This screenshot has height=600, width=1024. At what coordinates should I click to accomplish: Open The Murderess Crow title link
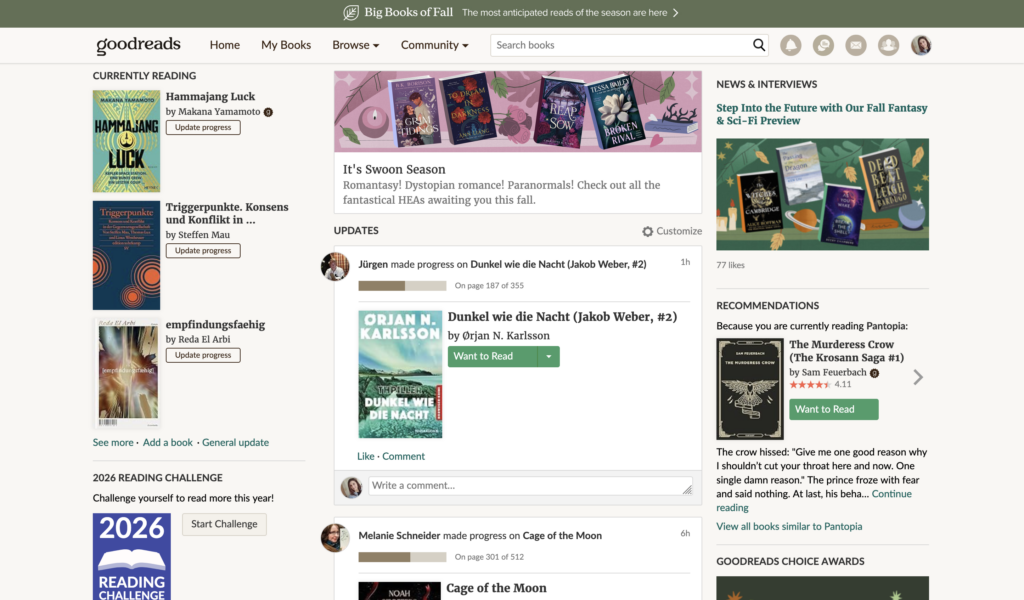pyautogui.click(x=846, y=351)
